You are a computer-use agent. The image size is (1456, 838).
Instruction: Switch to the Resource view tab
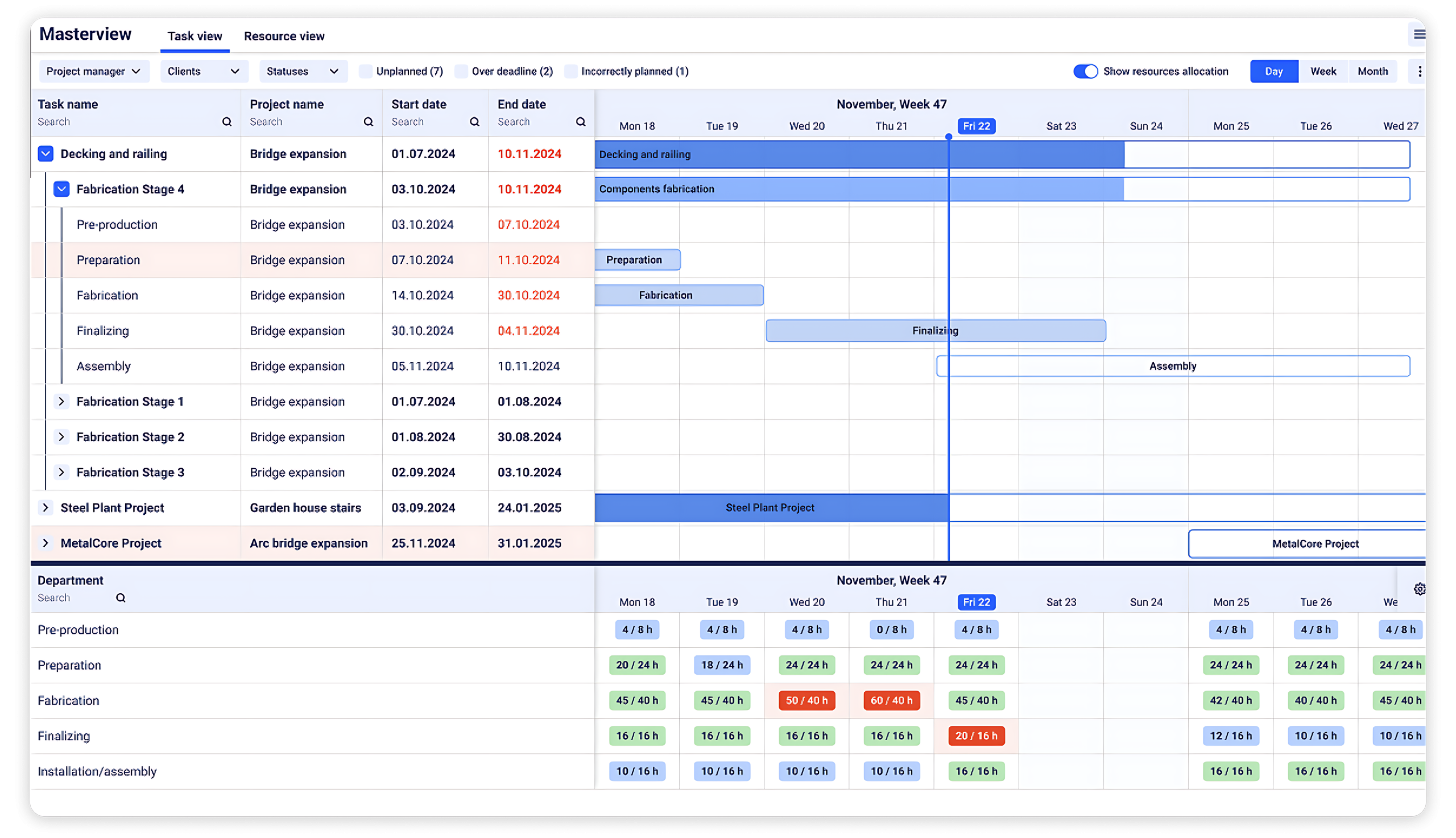tap(284, 36)
